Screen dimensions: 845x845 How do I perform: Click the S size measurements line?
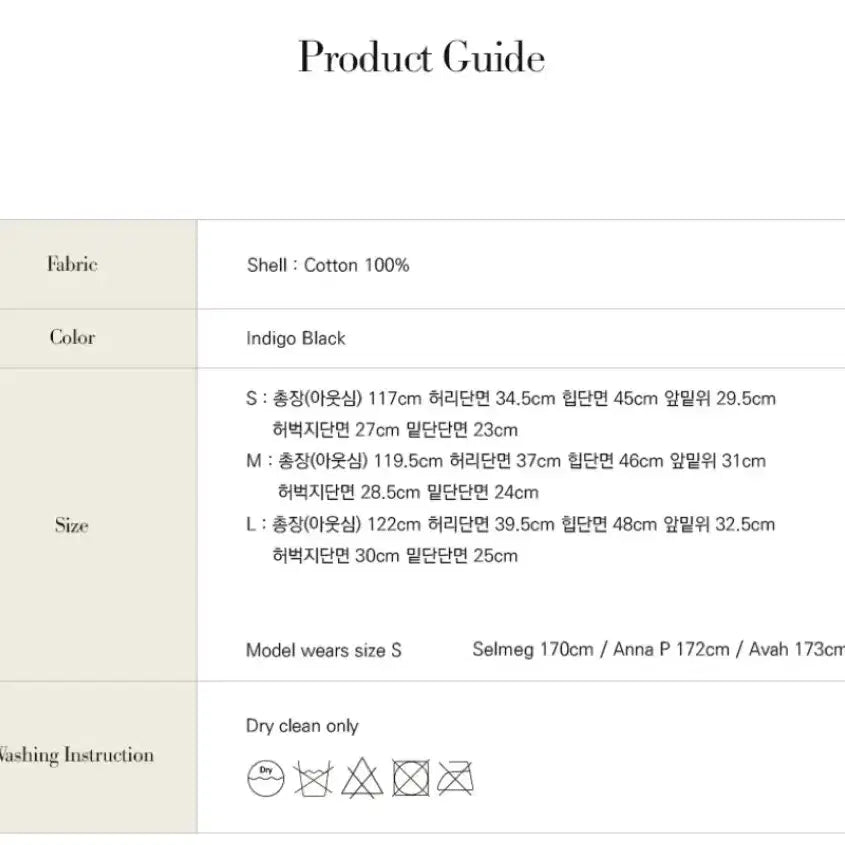(x=510, y=398)
